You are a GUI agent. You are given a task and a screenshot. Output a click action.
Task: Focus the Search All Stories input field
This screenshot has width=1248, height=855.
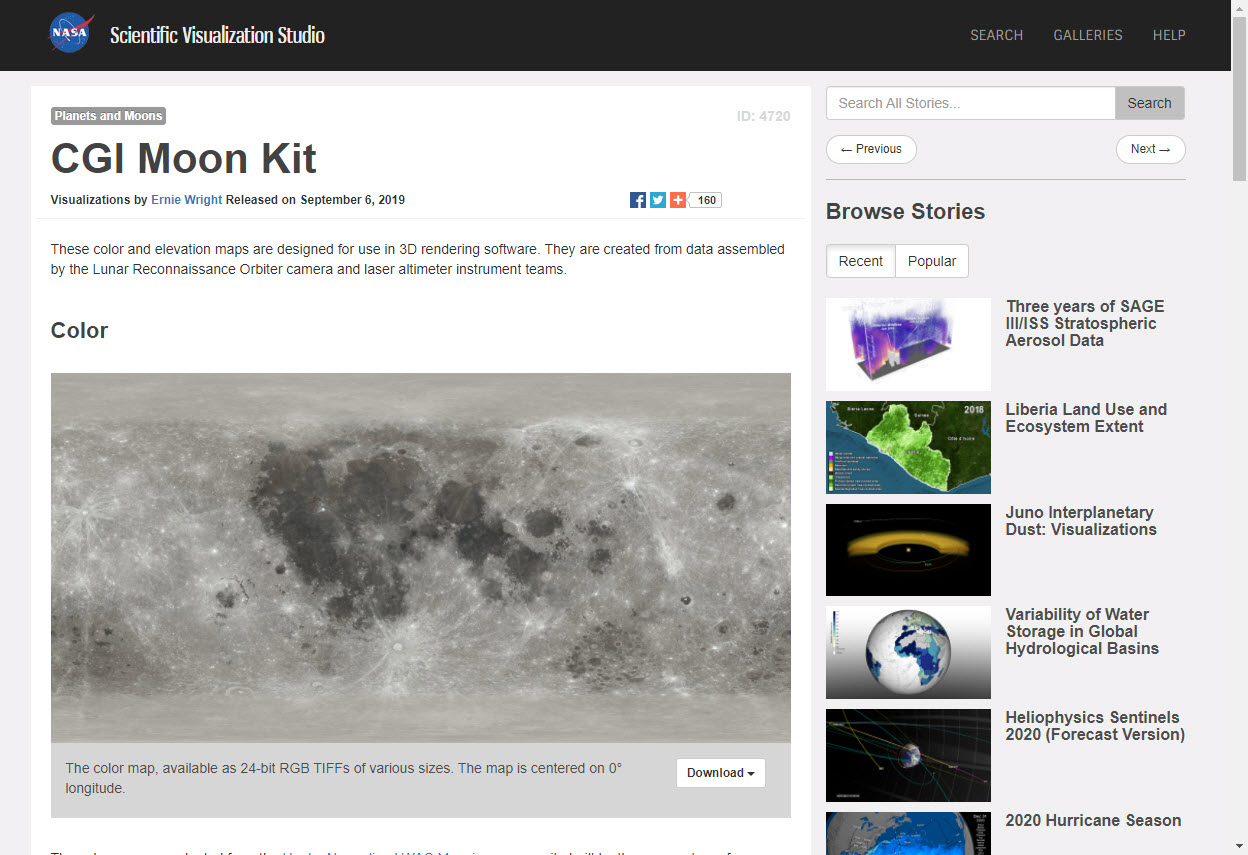click(x=971, y=103)
